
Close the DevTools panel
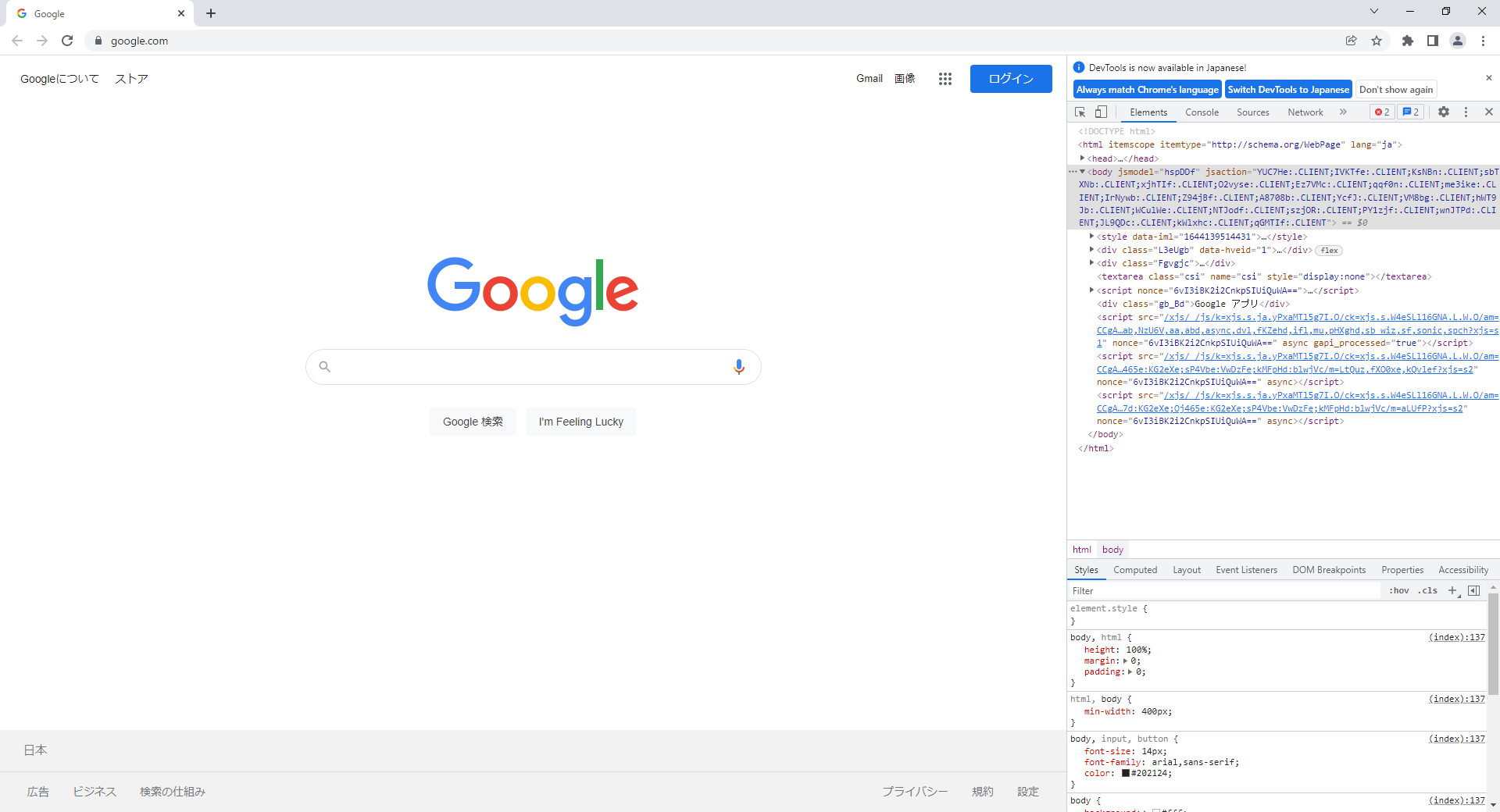1489,112
